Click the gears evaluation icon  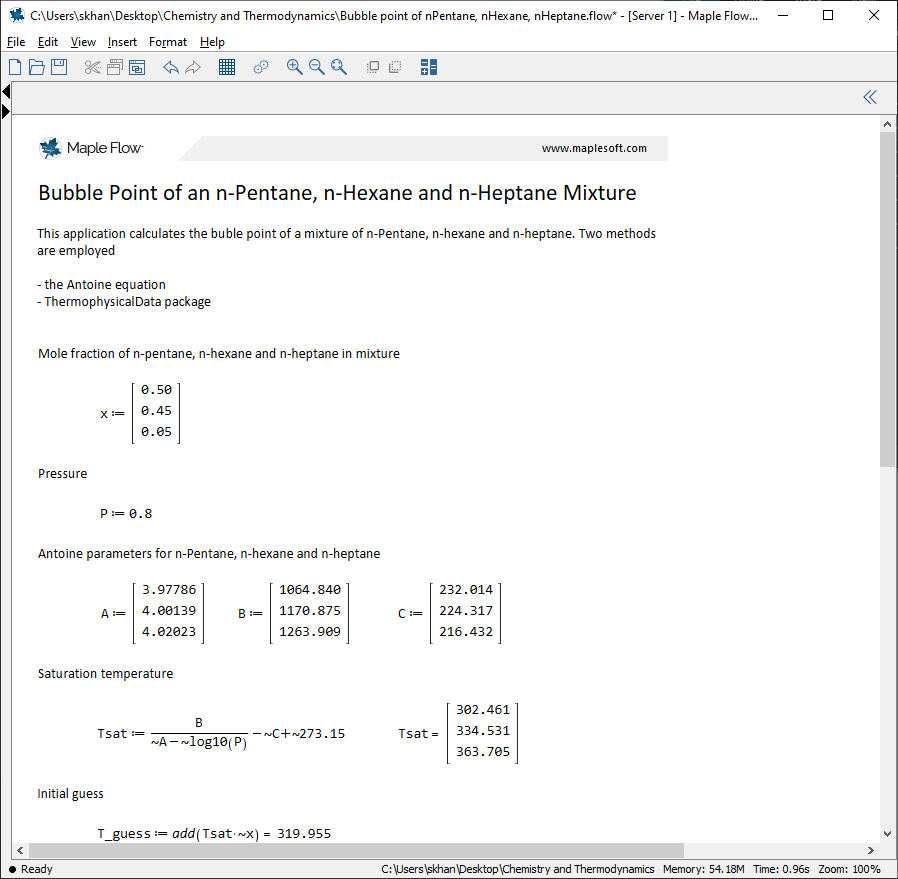(x=261, y=67)
